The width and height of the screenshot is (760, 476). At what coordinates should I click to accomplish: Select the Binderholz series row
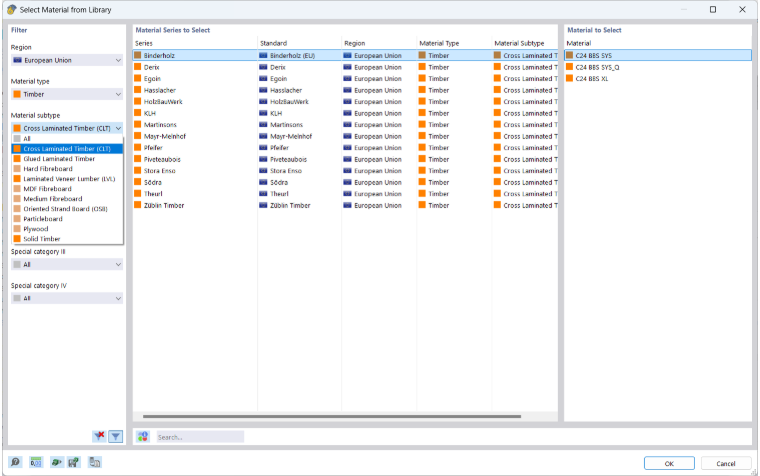345,55
